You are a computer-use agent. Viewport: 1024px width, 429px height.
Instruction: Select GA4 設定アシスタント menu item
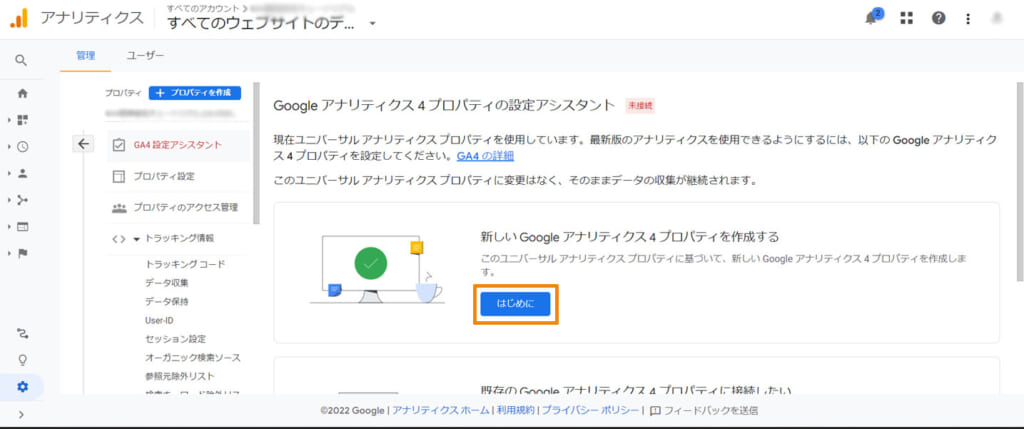(x=178, y=146)
